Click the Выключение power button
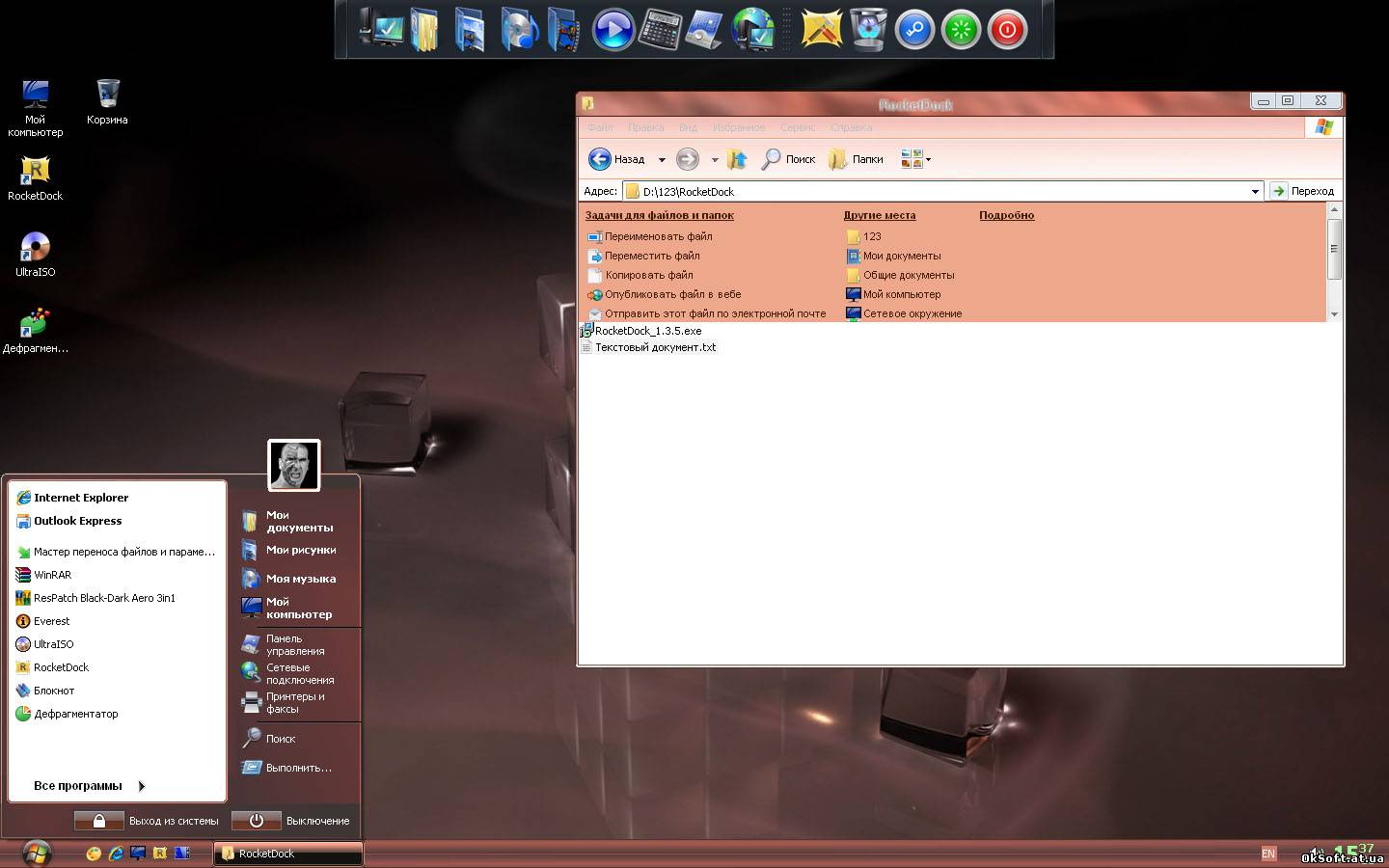 pyautogui.click(x=257, y=821)
